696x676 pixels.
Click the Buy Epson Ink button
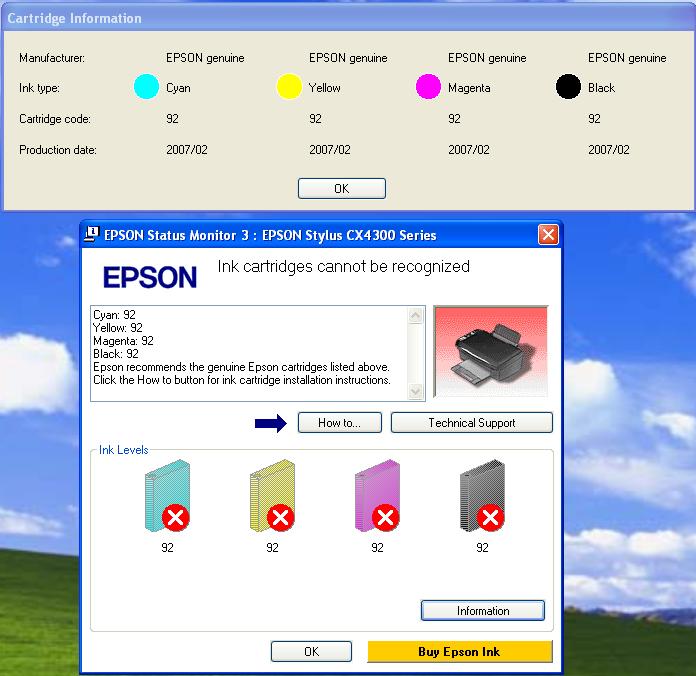pos(459,652)
